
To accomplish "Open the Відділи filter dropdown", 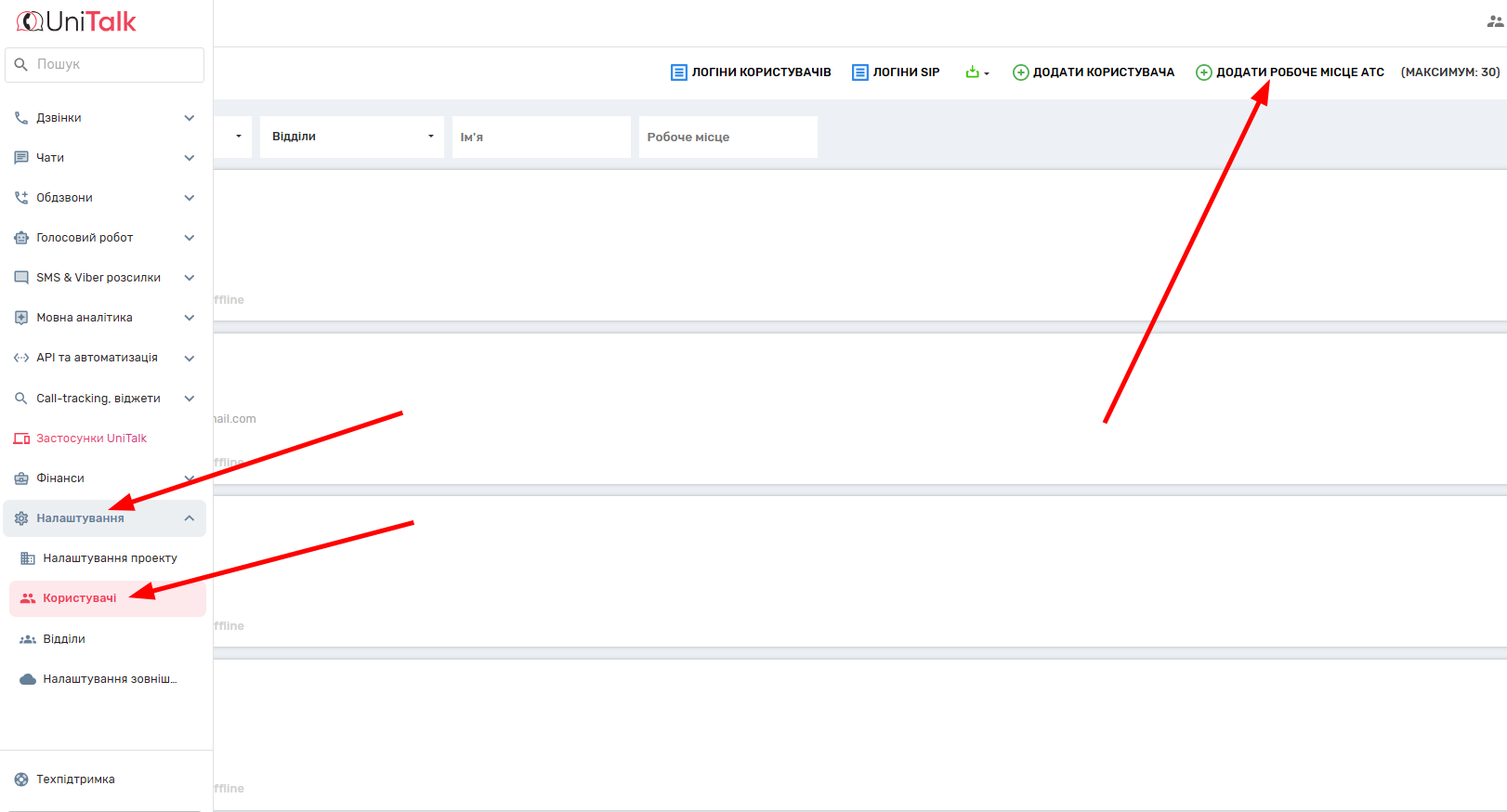I will click(x=352, y=137).
